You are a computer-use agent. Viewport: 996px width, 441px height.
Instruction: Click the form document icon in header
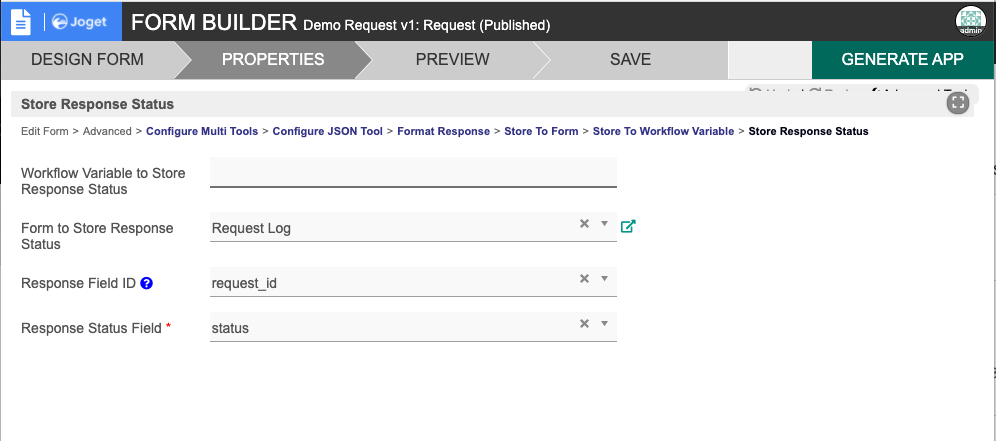(x=21, y=21)
